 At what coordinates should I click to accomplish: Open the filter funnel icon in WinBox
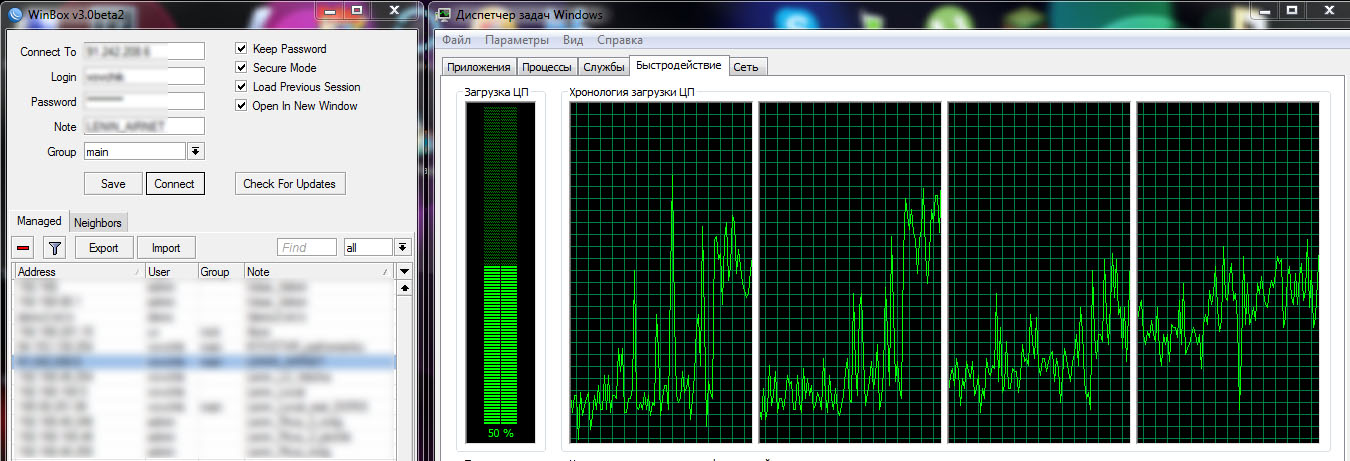(x=56, y=248)
